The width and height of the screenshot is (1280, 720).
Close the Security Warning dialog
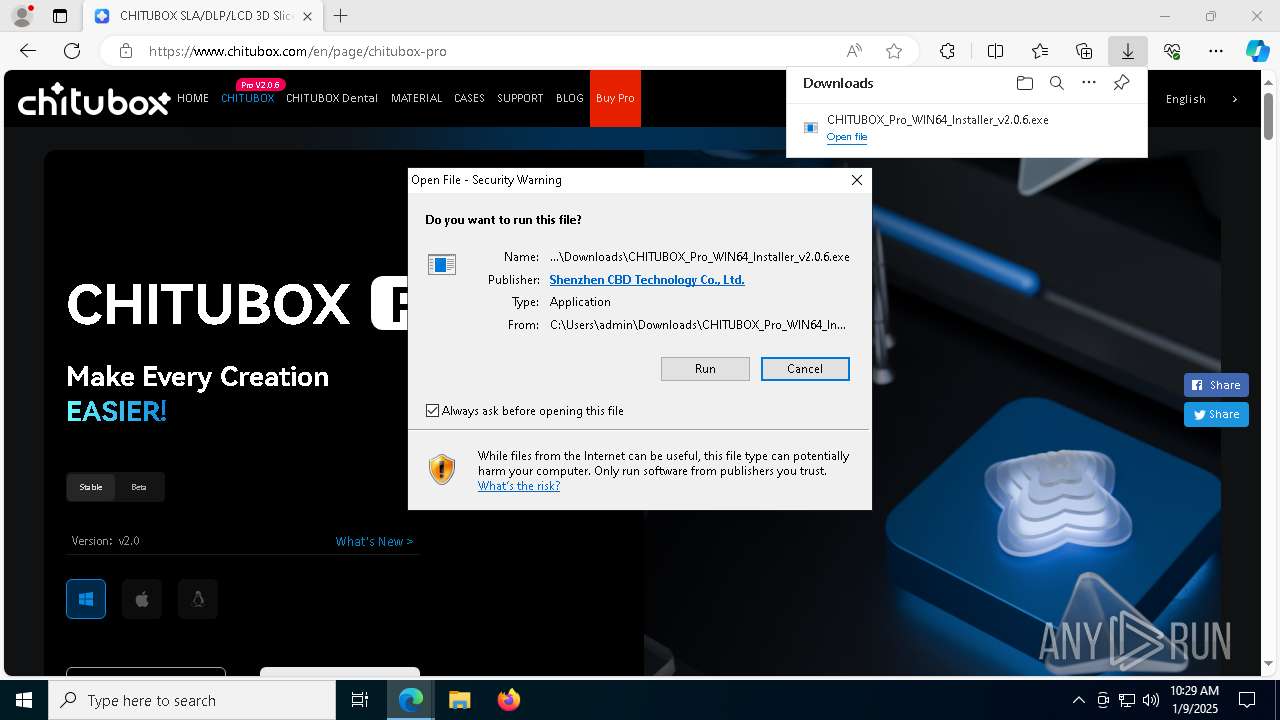[857, 180]
